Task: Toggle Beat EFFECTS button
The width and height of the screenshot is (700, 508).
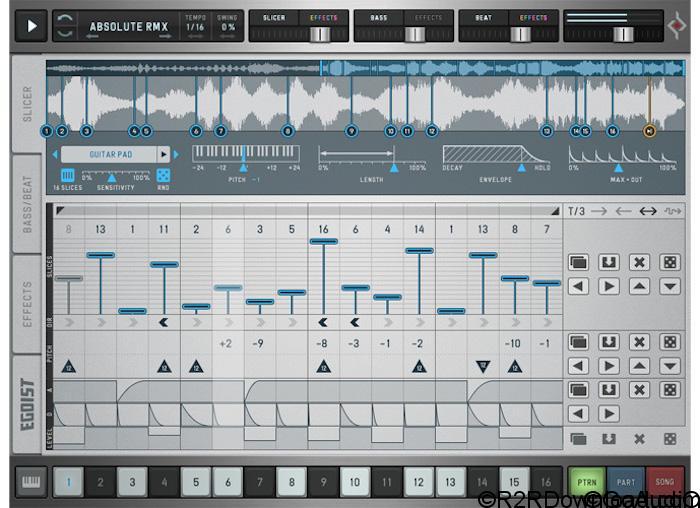Action: (533, 18)
